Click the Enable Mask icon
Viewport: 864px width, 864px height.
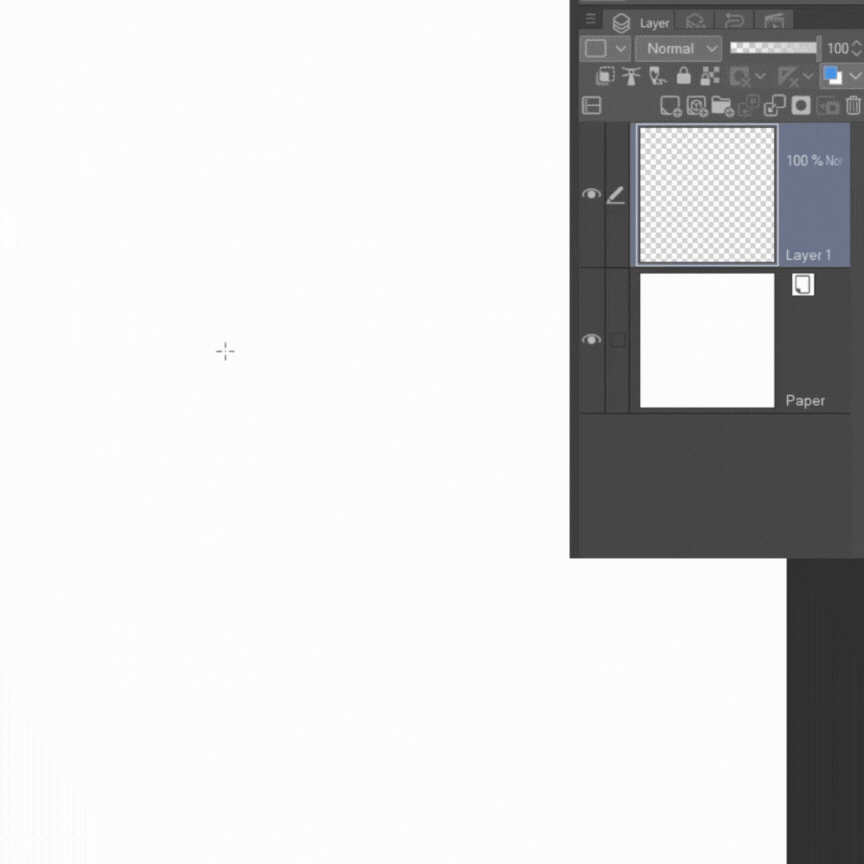click(739, 77)
